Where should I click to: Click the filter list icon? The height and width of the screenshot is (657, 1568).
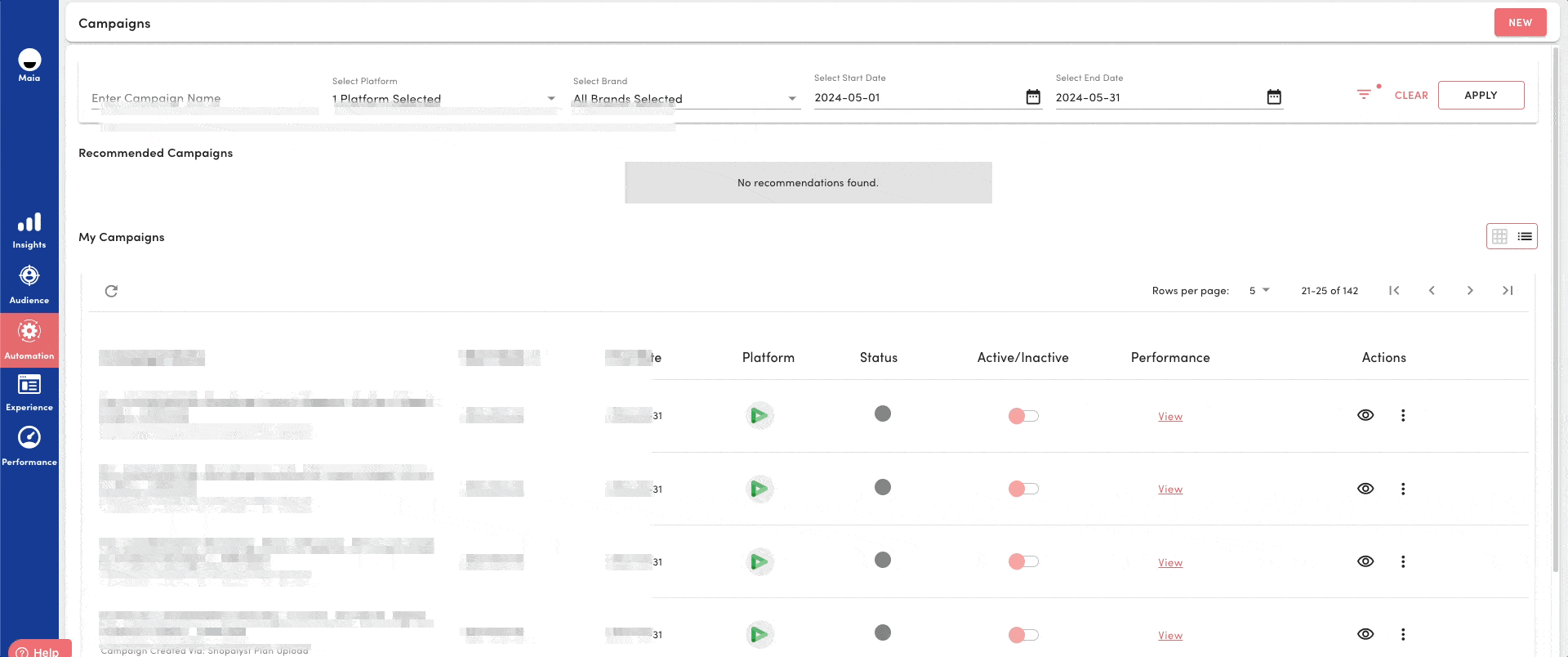point(1364,95)
